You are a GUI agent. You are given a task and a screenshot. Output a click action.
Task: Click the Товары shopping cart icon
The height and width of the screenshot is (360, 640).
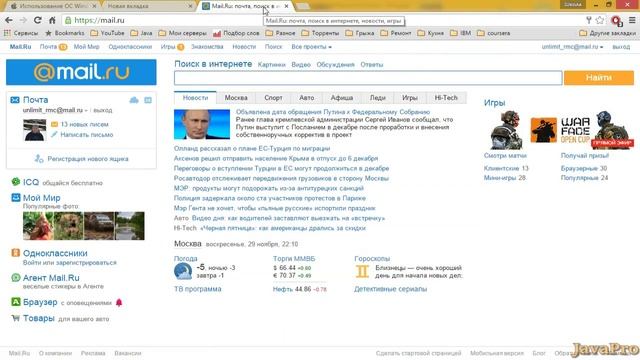tap(16, 318)
